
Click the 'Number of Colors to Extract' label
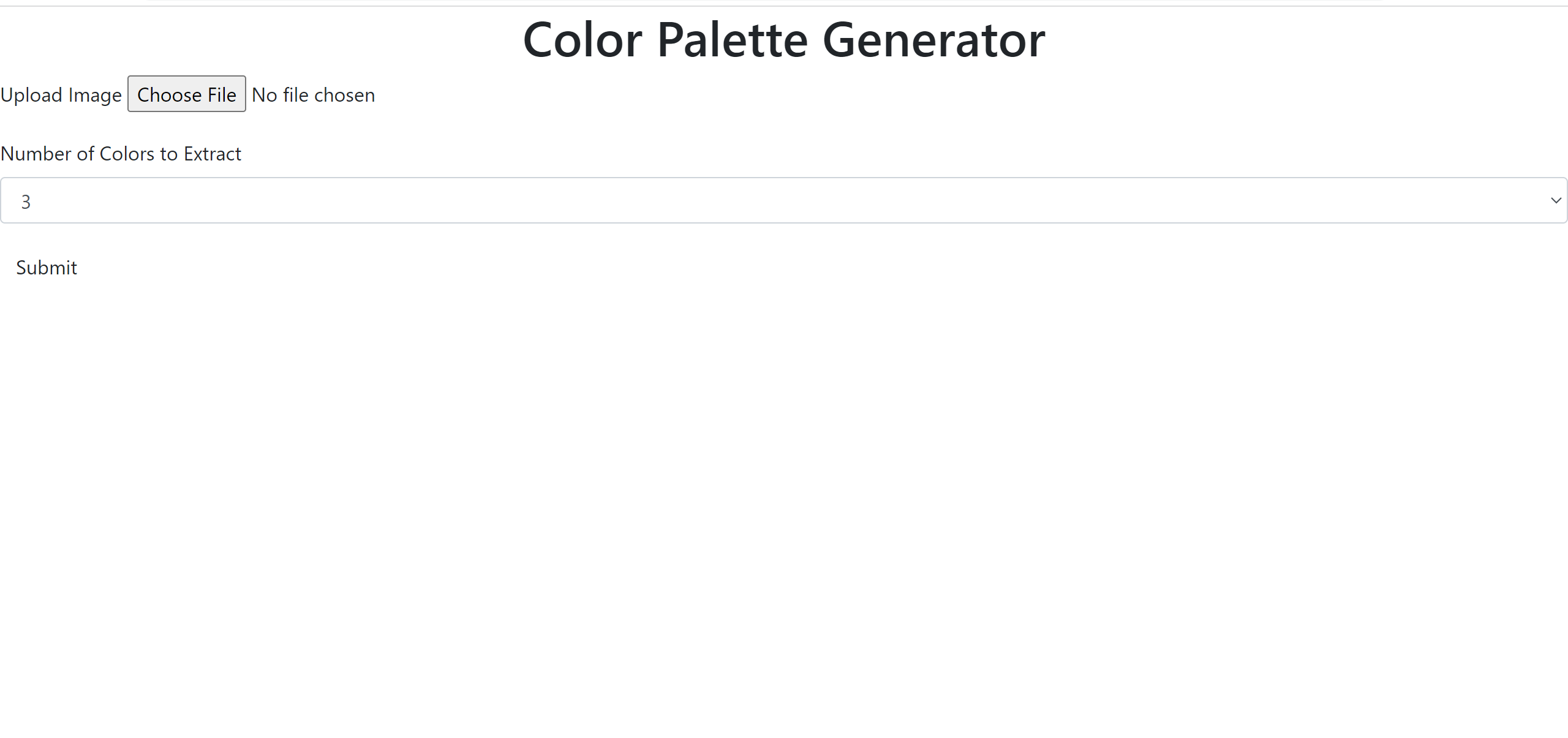121,154
